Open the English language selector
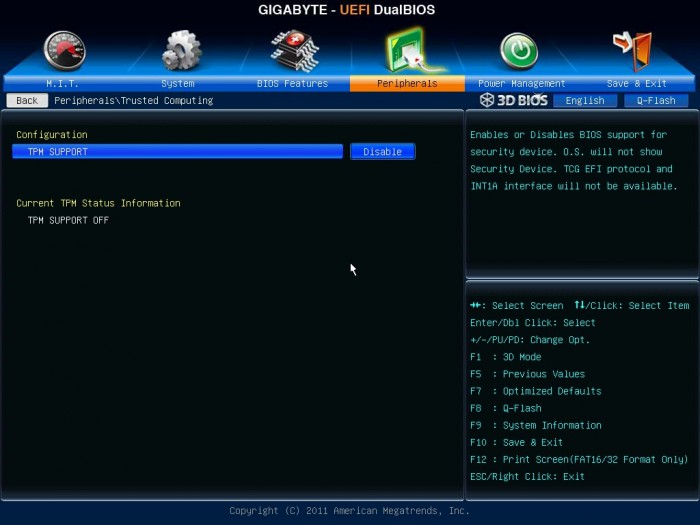This screenshot has height=525, width=700. [585, 100]
